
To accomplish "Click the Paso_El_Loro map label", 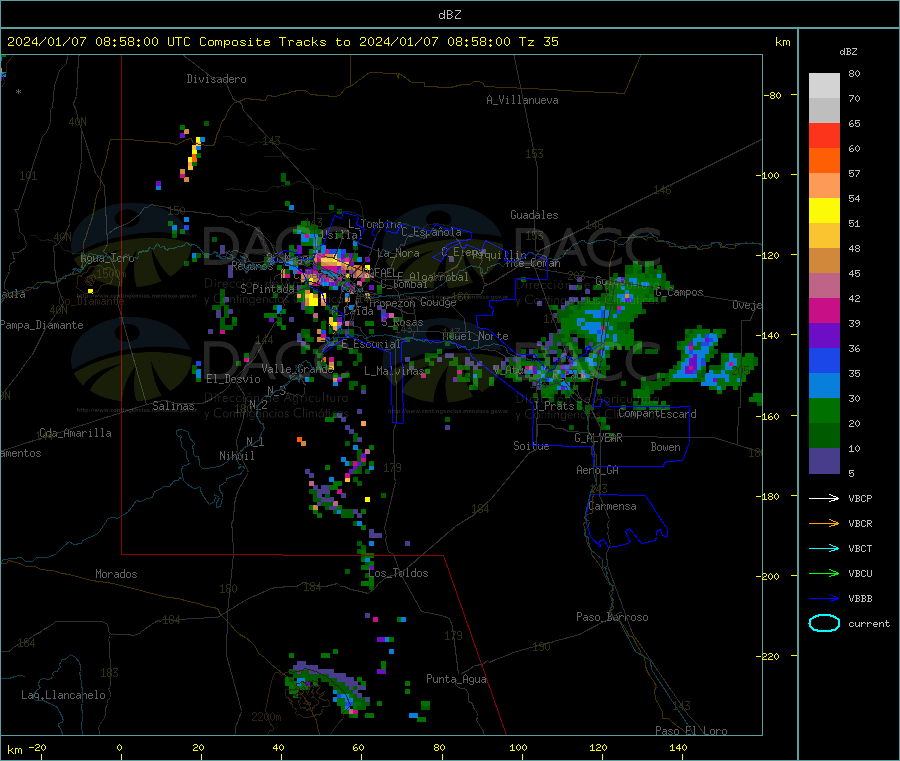I will point(692,731).
